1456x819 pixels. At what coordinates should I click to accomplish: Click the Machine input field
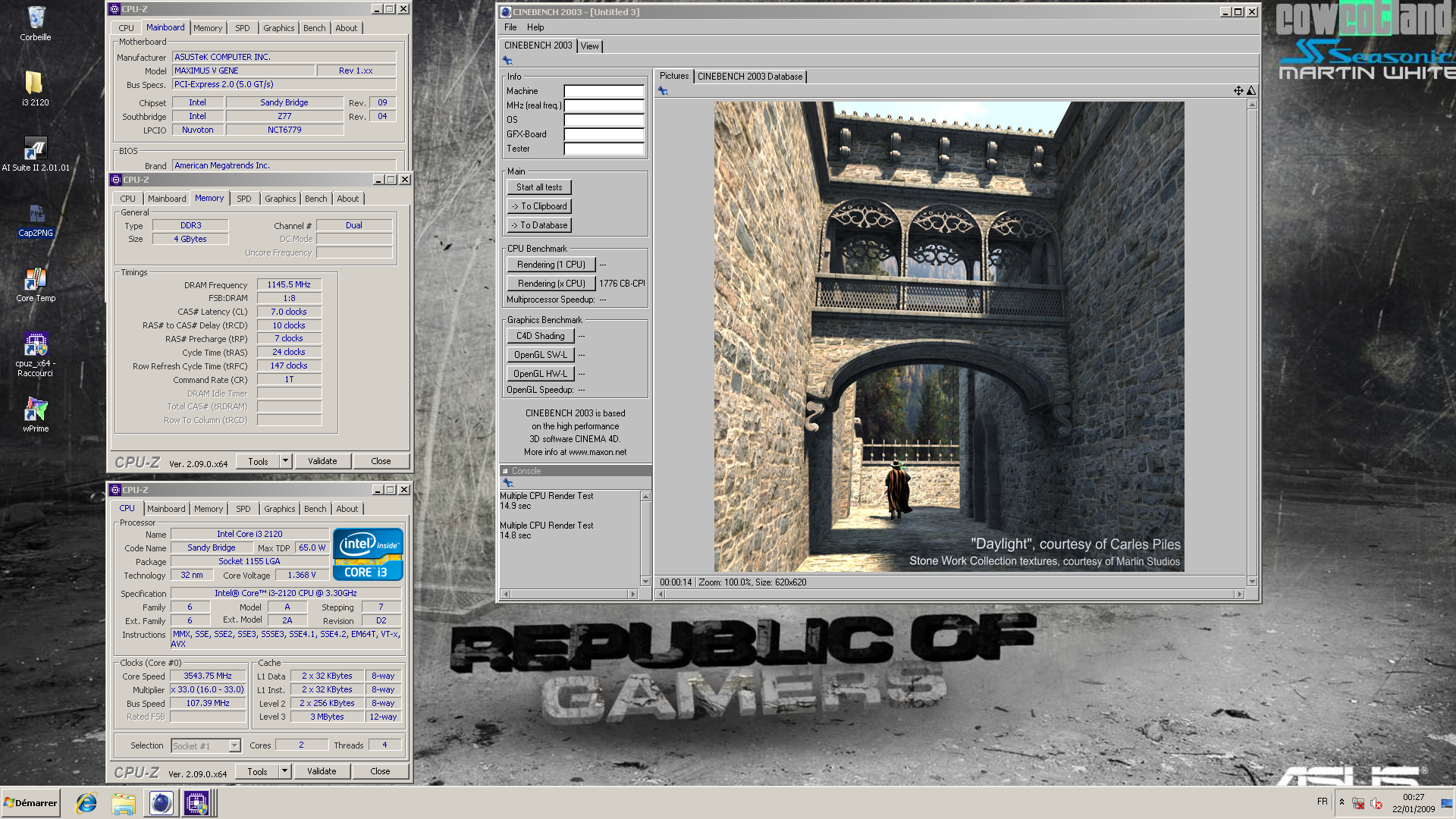pyautogui.click(x=604, y=91)
